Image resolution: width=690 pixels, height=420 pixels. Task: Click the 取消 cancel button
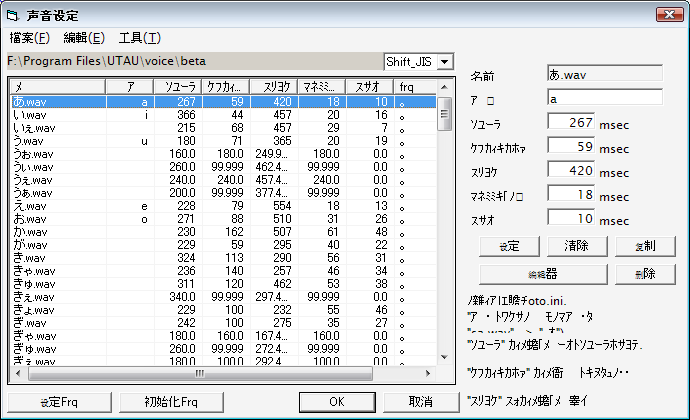[x=421, y=402]
